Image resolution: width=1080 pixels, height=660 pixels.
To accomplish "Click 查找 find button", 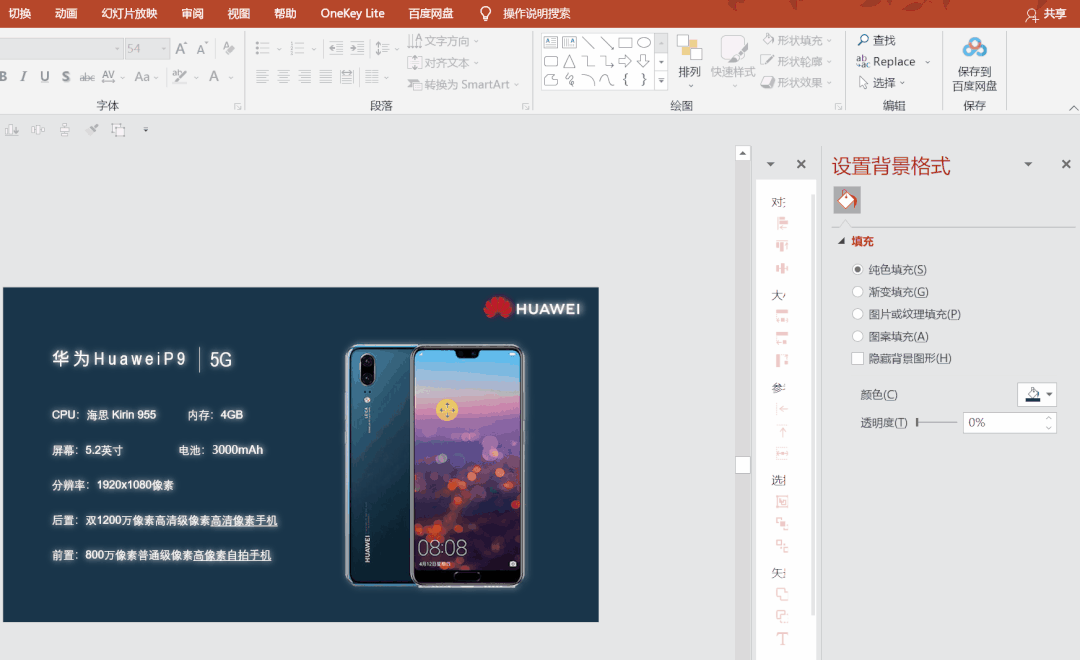I will 877,41.
